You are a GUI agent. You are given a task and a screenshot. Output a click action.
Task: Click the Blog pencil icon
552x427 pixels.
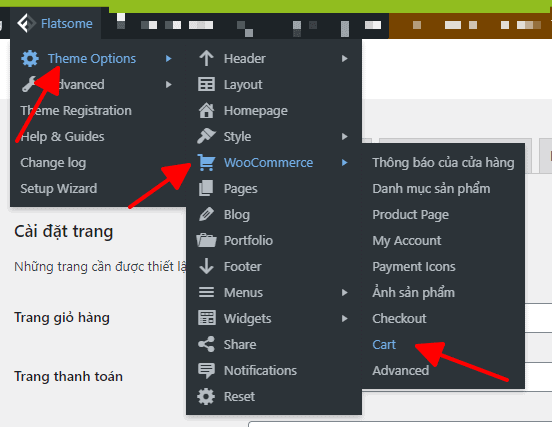click(206, 214)
